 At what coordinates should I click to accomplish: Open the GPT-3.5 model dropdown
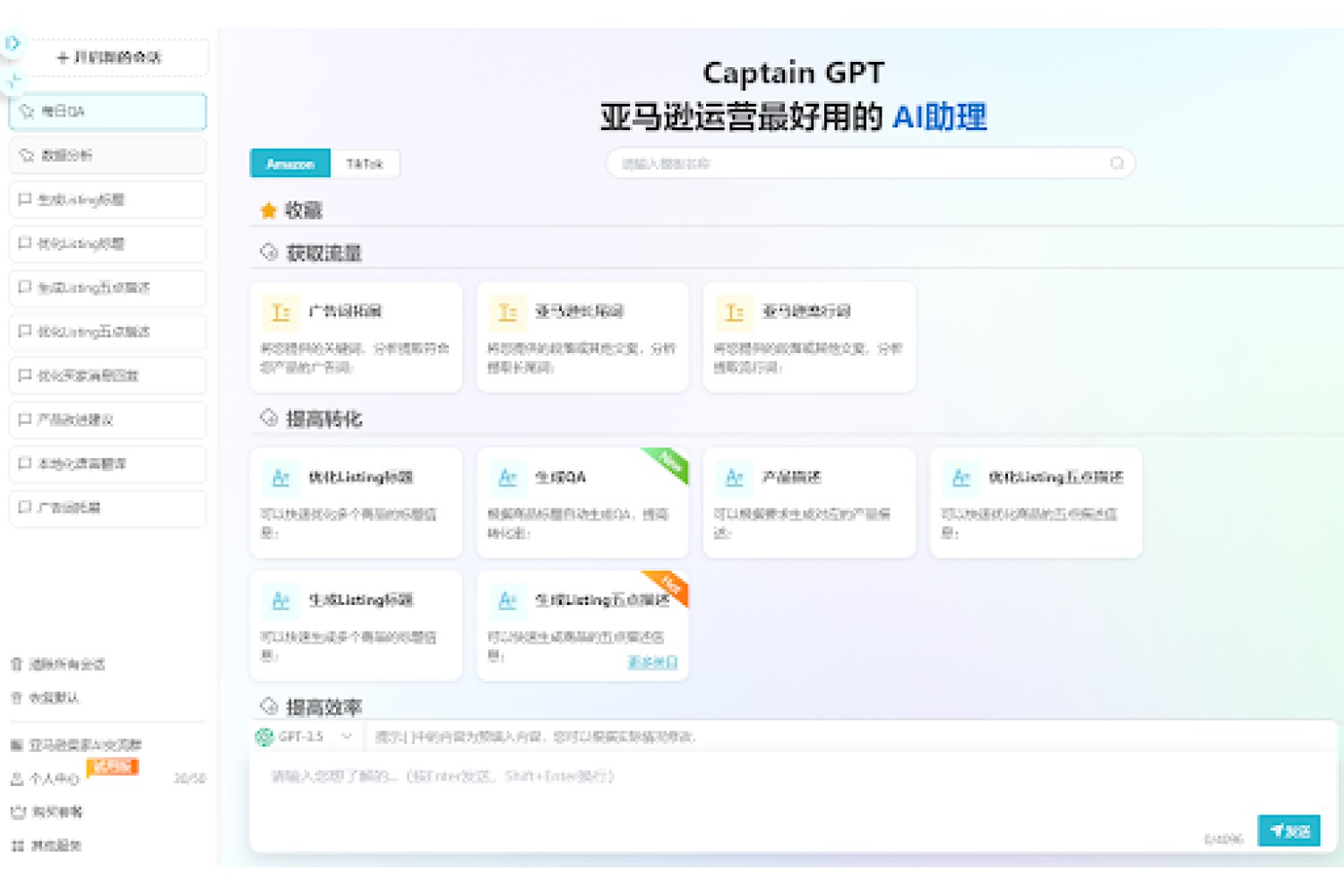[304, 737]
